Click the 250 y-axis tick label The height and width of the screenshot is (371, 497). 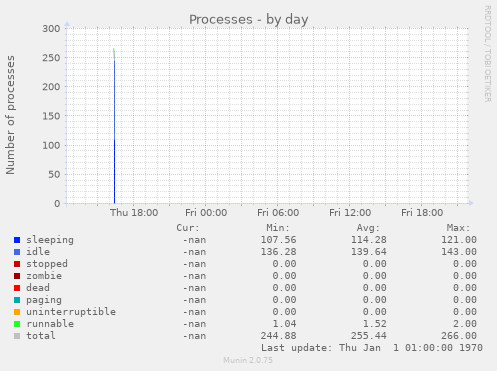tap(51, 58)
